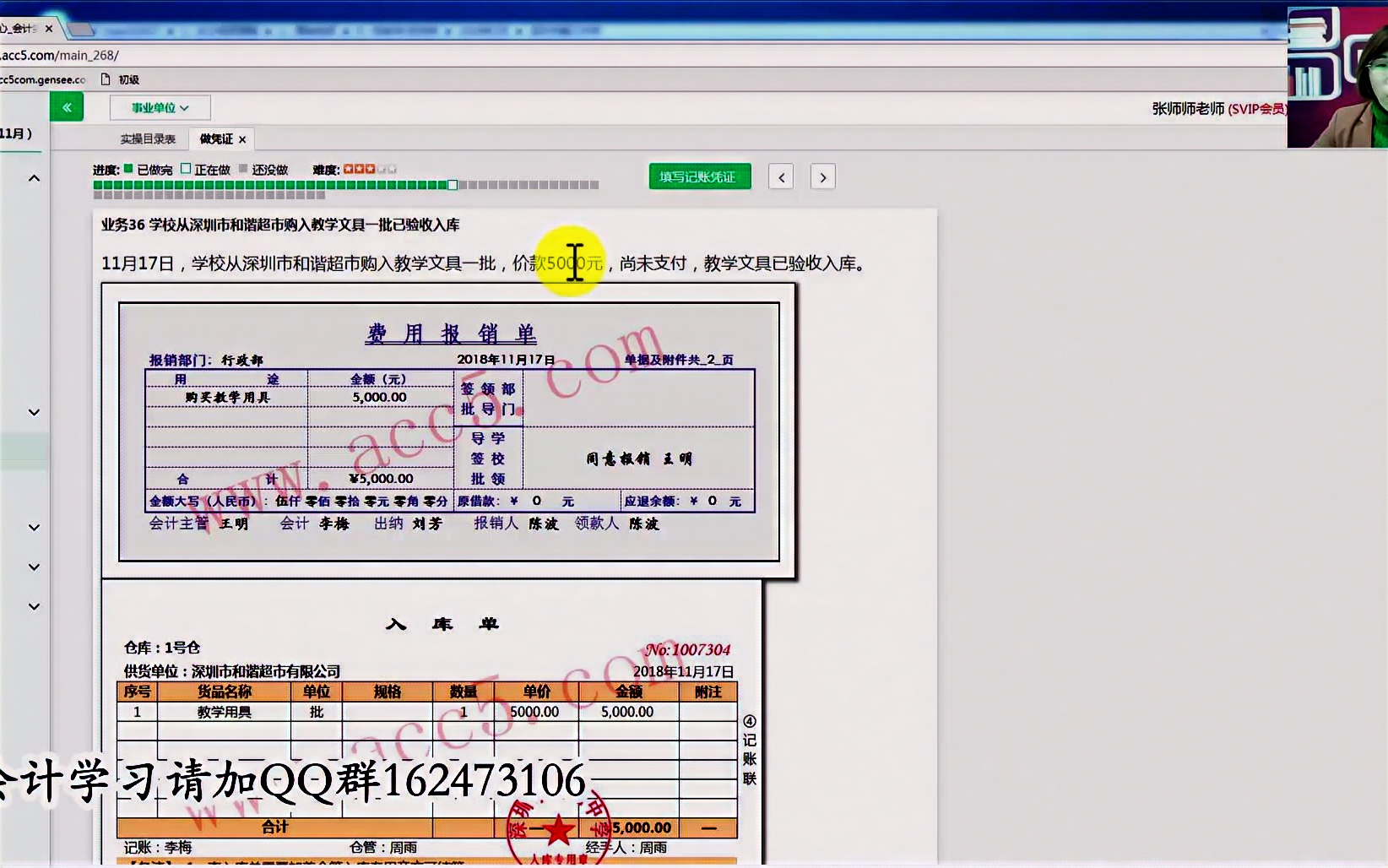
Task: Close the 做凭证 tab
Action: point(242,139)
